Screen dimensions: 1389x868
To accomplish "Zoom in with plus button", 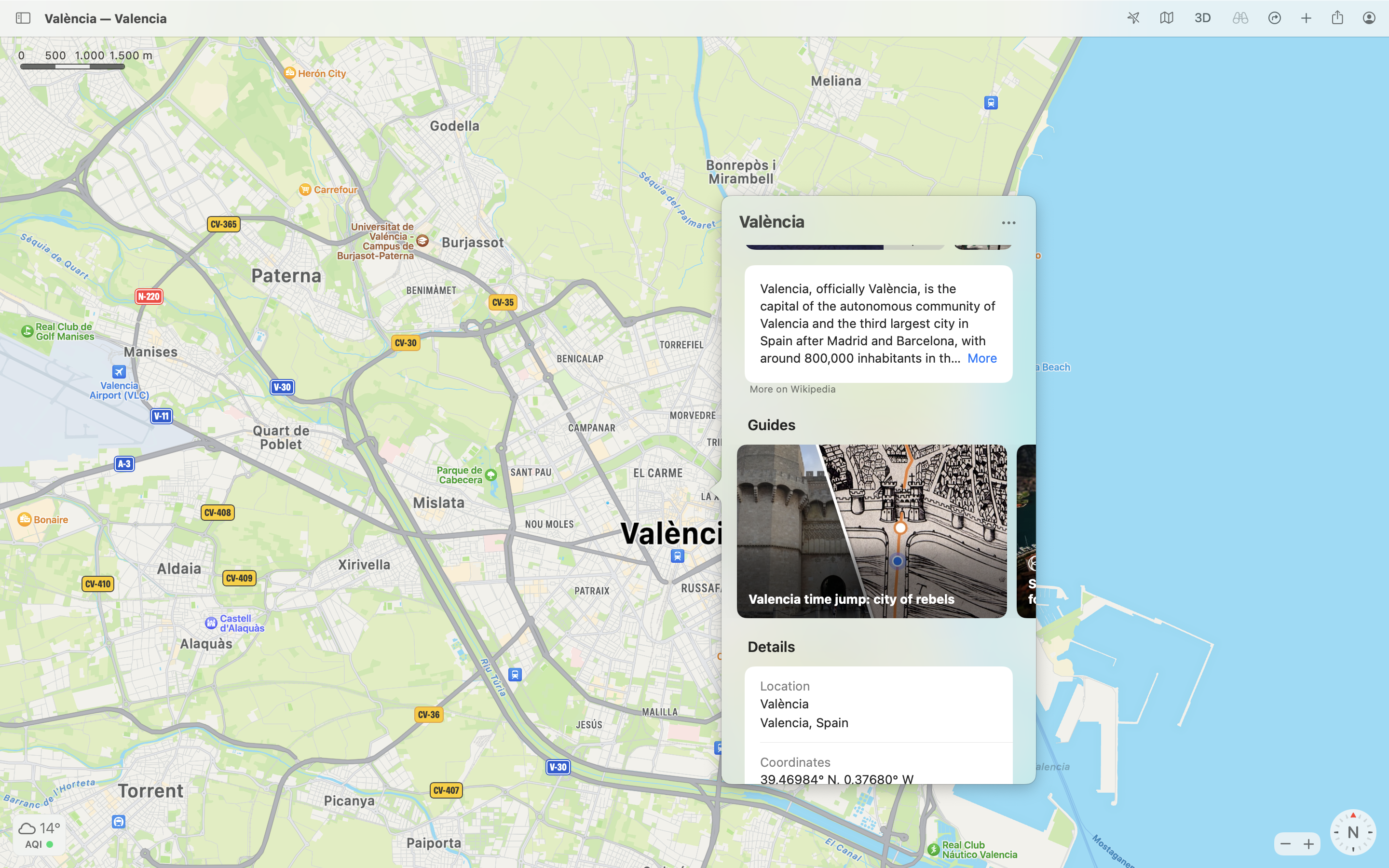I will (x=1308, y=844).
